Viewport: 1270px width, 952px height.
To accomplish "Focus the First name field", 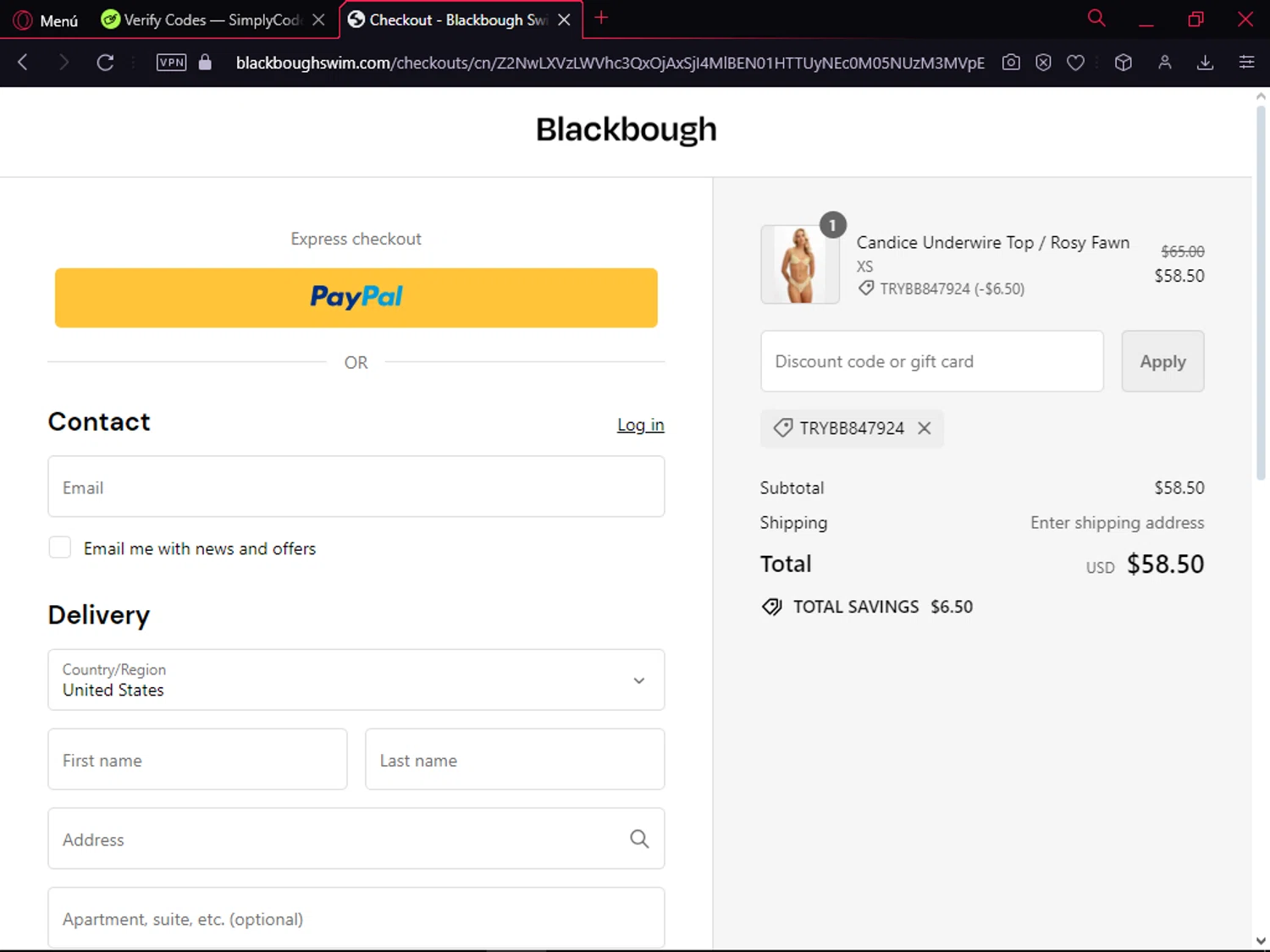I will point(197,759).
